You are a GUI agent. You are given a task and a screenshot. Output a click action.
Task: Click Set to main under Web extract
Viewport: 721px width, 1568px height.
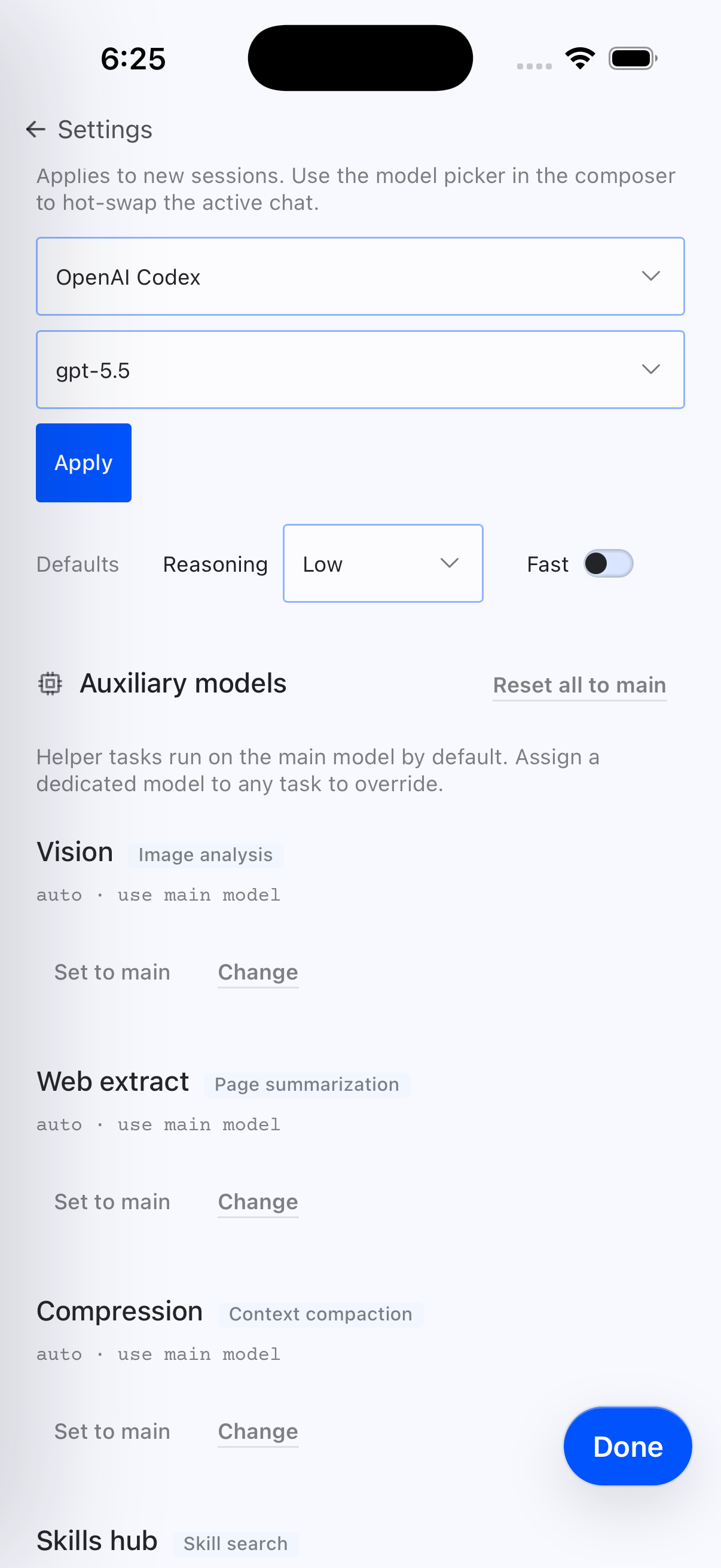tap(112, 1201)
